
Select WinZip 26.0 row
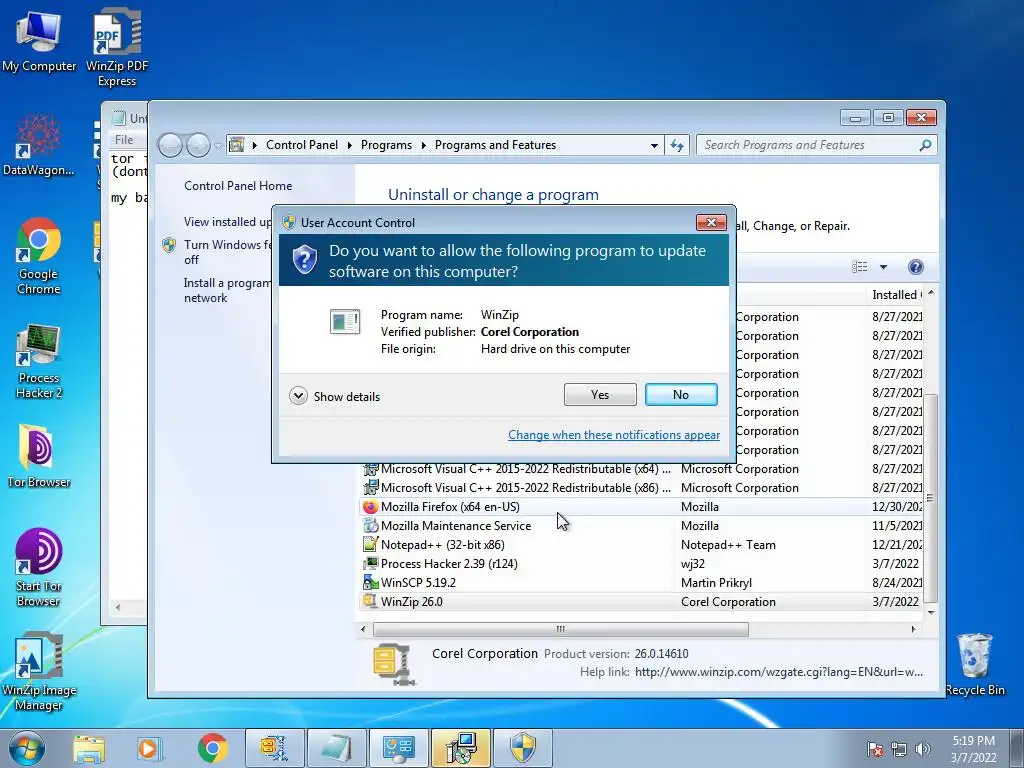tap(641, 601)
